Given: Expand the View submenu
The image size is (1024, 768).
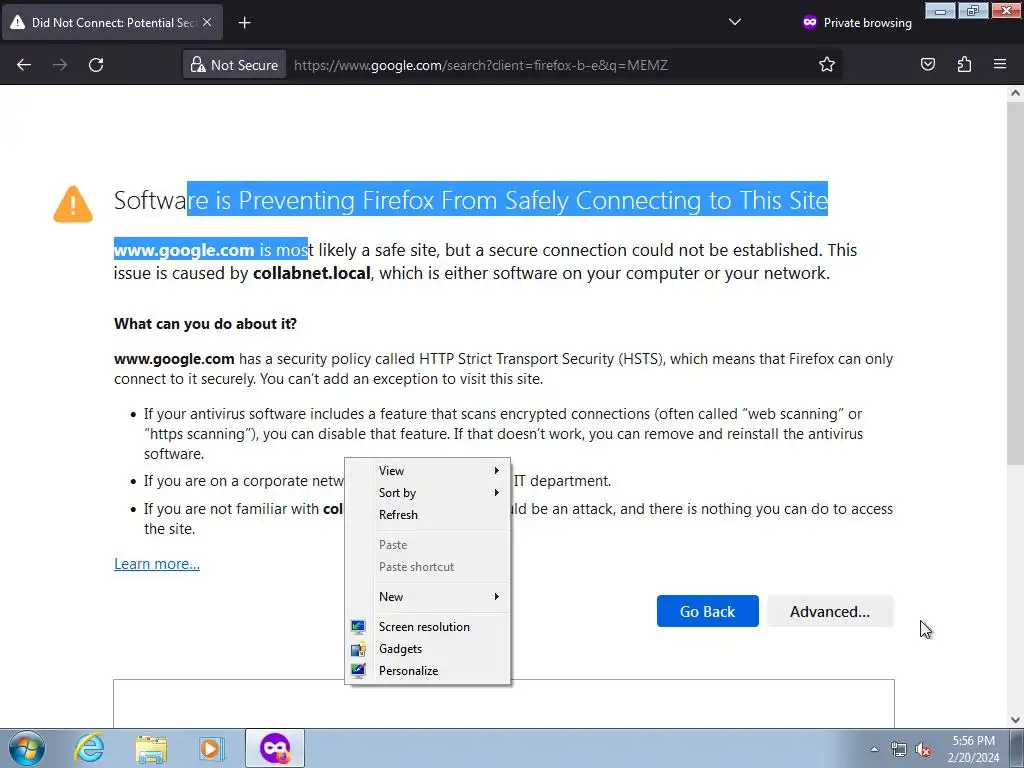Looking at the screenshot, I should (427, 471).
